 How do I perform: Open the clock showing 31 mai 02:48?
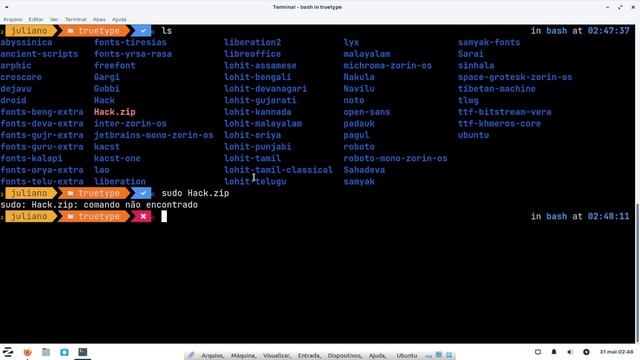616,352
